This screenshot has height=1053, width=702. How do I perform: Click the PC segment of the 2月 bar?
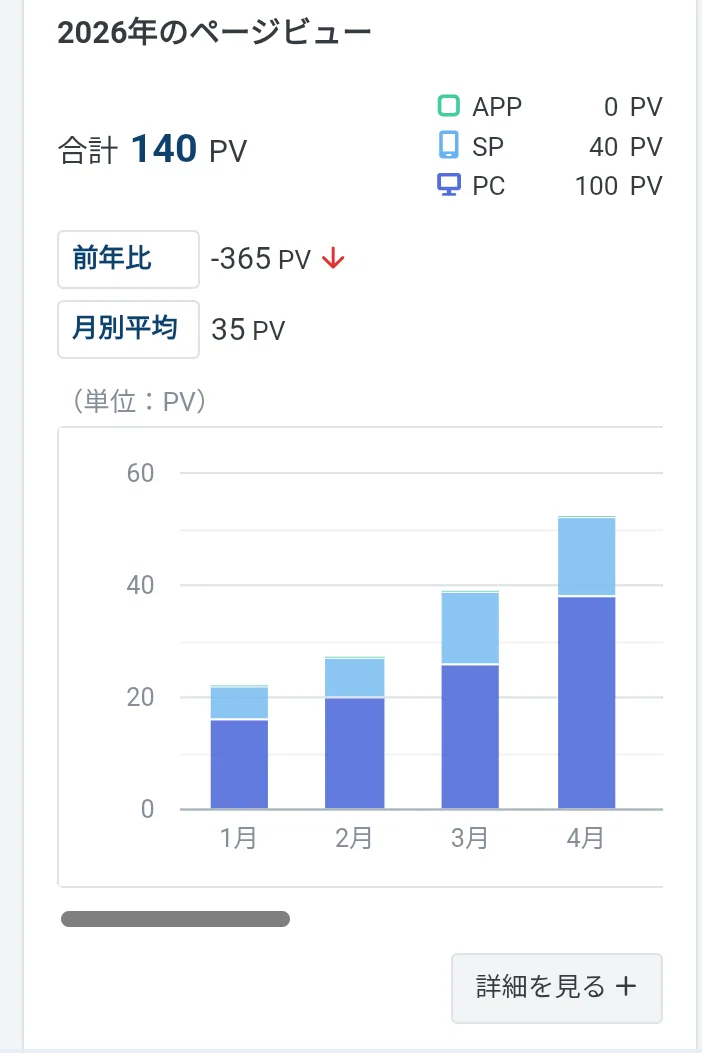tap(355, 753)
